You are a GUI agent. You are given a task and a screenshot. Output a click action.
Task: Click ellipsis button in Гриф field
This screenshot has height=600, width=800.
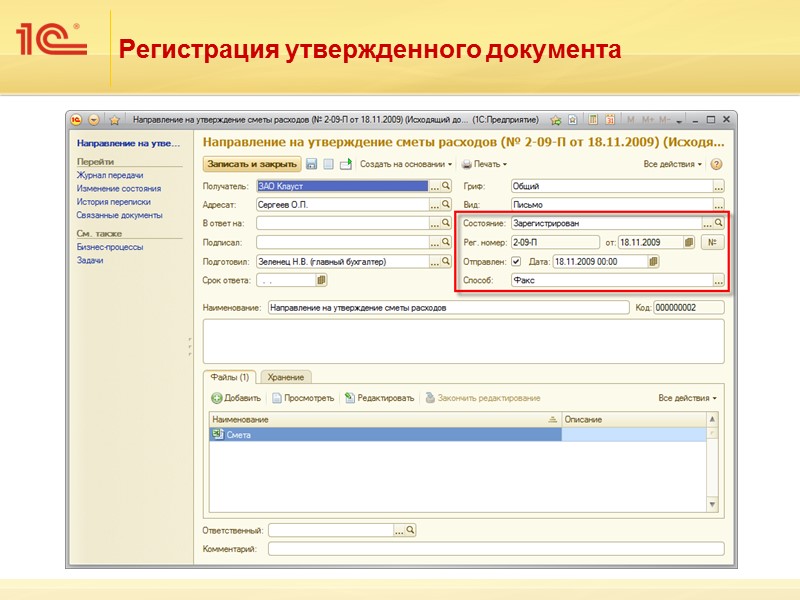(718, 186)
